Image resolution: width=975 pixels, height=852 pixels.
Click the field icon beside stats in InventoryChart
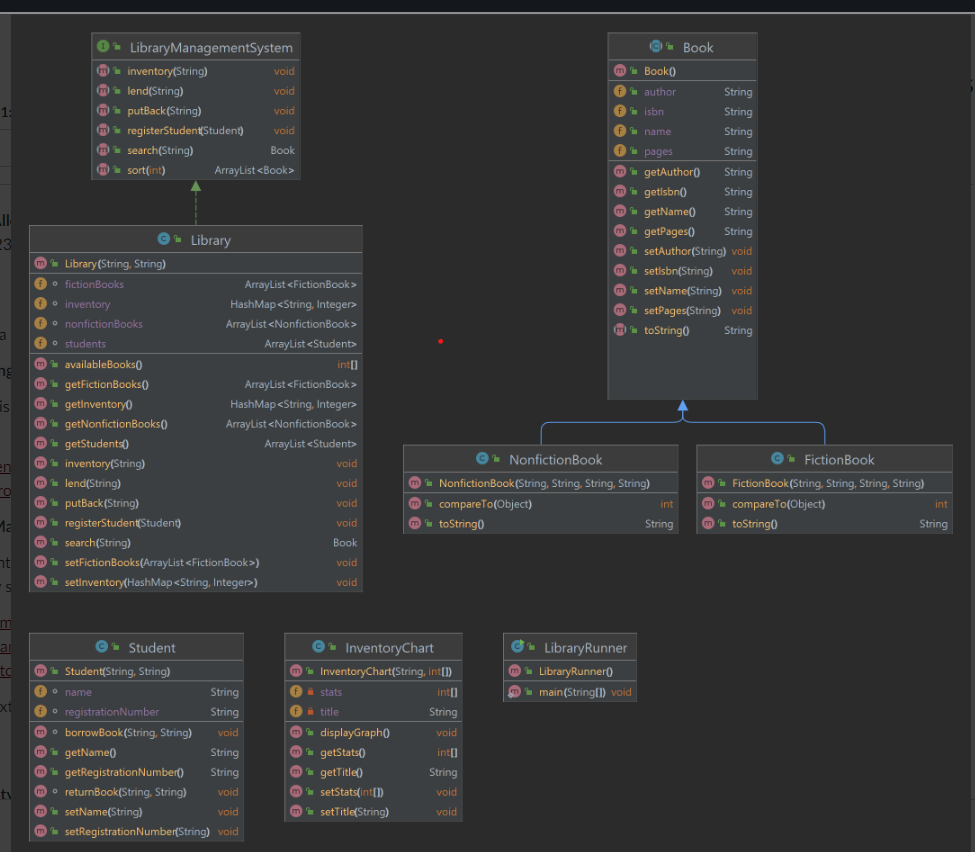(296, 692)
